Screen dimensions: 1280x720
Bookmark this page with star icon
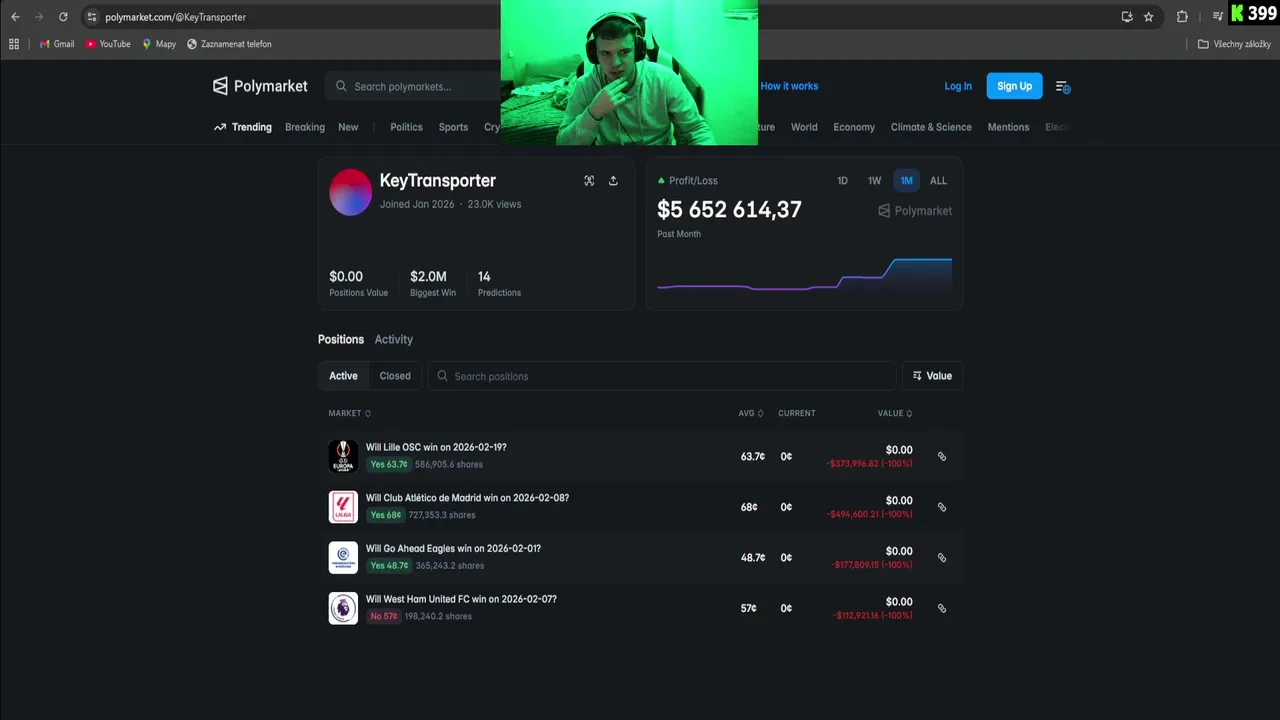1149,17
